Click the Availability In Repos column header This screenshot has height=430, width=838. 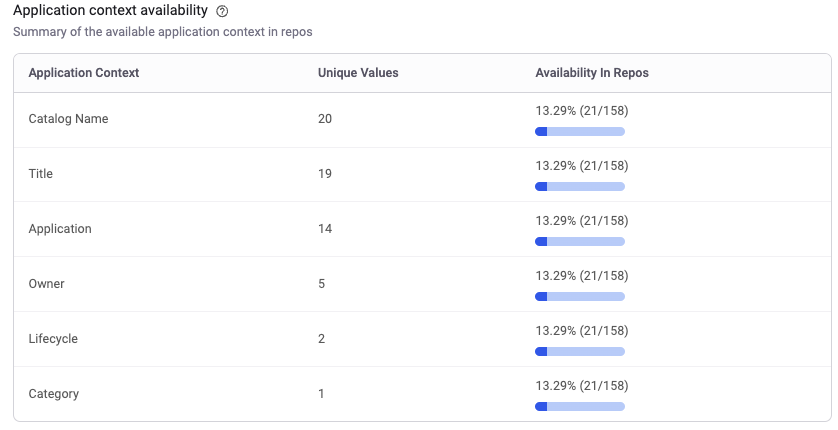(x=592, y=73)
